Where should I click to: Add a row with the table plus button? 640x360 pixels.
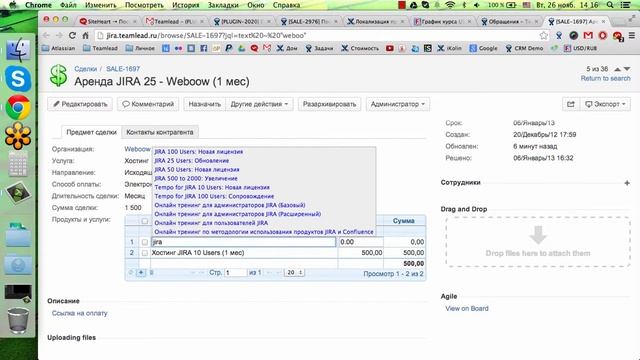pyautogui.click(x=141, y=272)
